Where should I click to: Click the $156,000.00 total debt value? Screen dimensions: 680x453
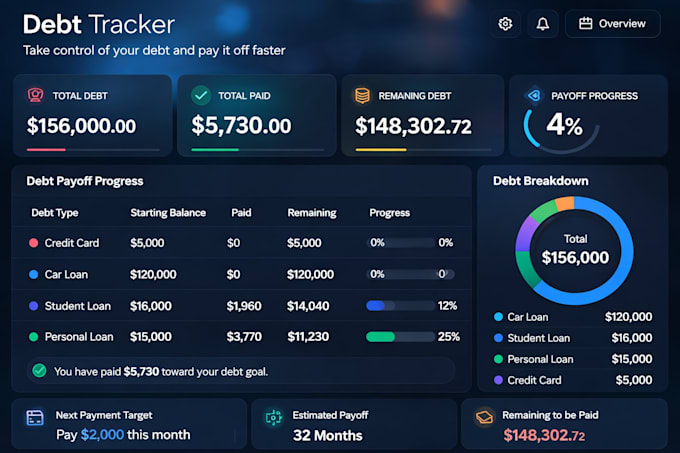81,126
